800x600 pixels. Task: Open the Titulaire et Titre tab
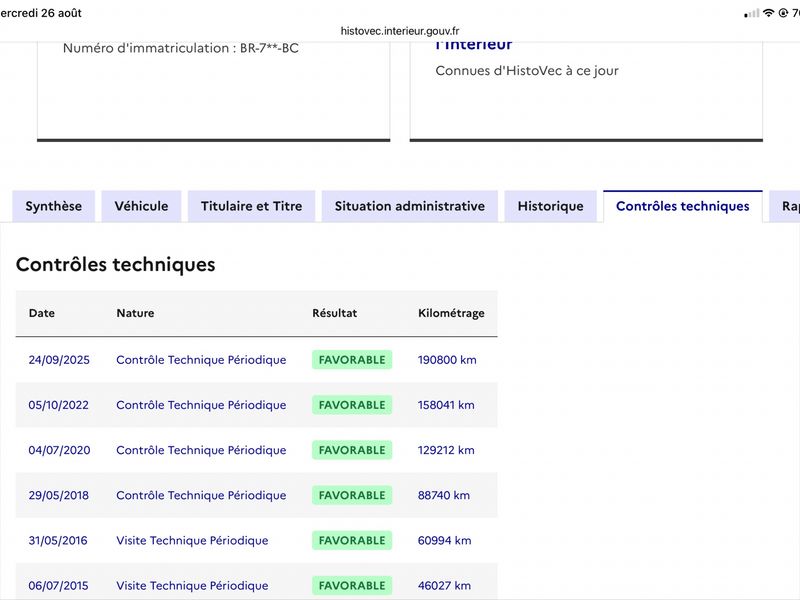click(252, 206)
